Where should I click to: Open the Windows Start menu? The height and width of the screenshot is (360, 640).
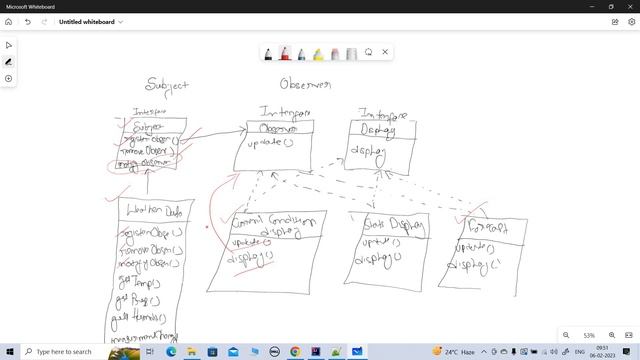(10, 351)
